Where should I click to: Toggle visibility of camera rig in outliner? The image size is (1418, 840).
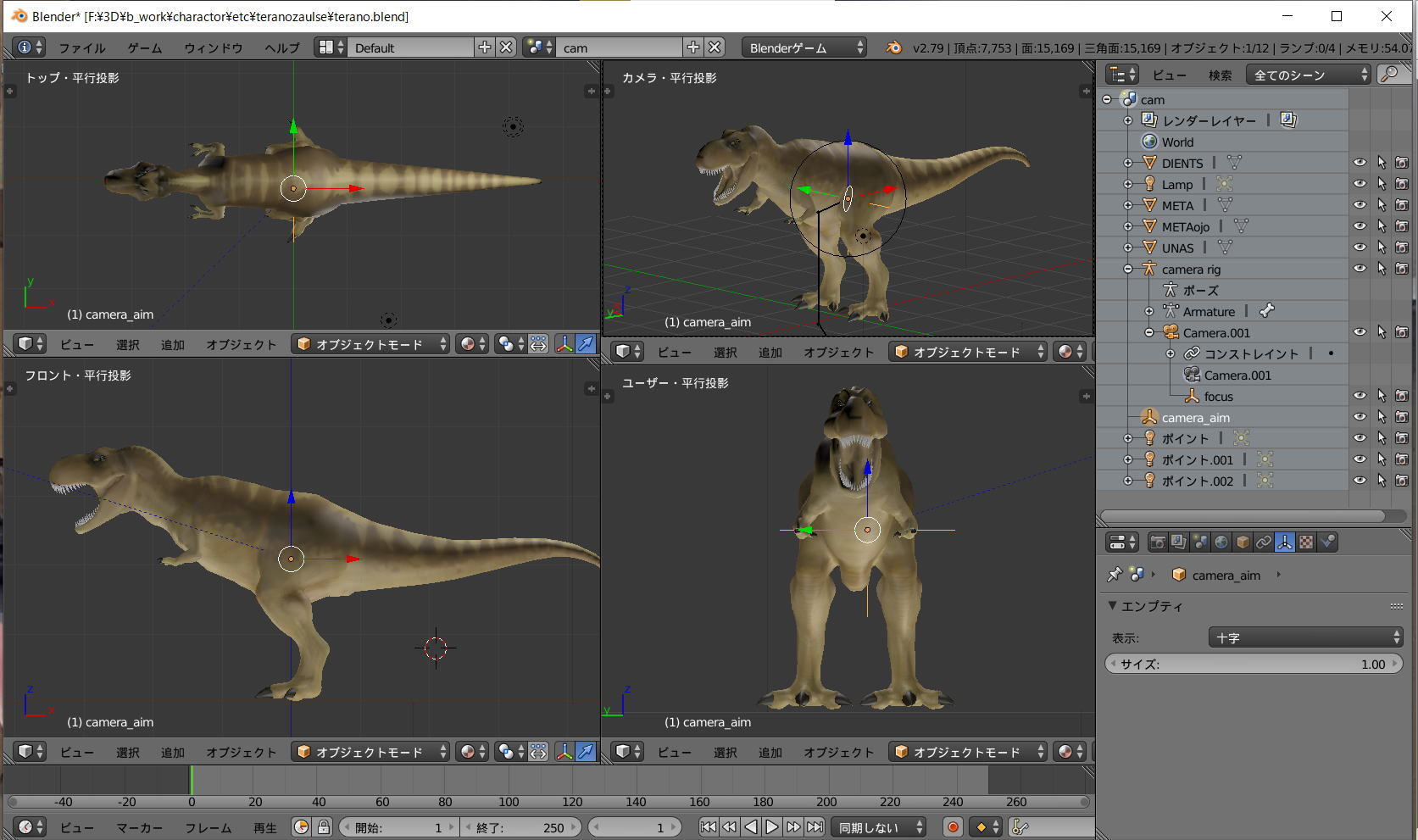(1360, 269)
